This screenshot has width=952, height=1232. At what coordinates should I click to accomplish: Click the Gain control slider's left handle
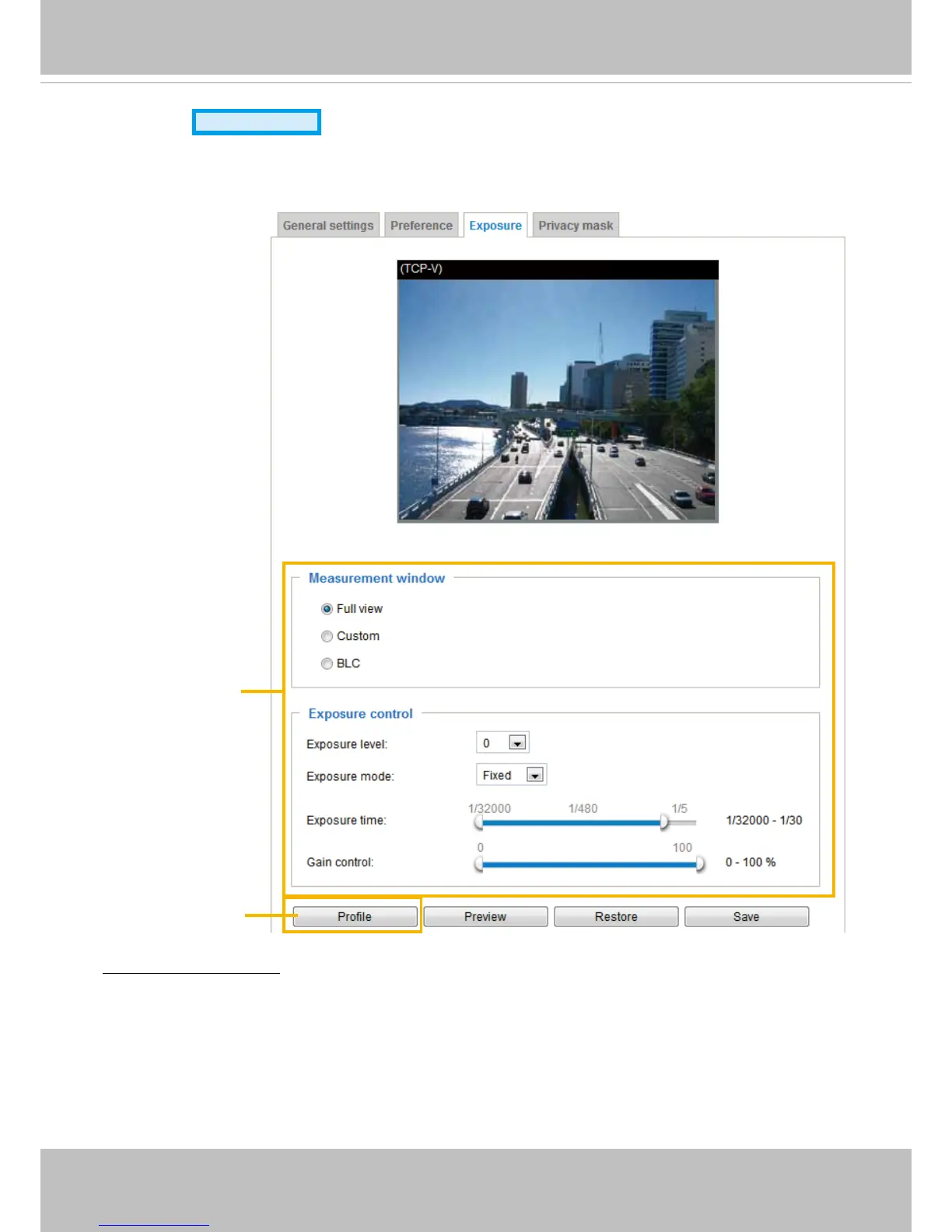tap(478, 864)
